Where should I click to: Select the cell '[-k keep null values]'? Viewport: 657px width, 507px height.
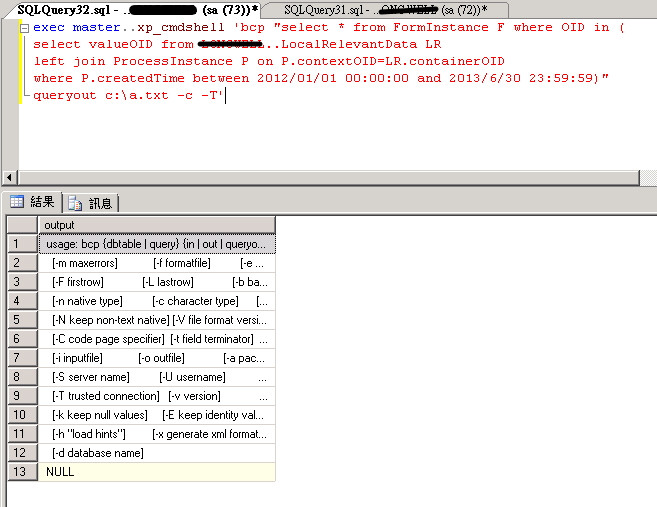pyautogui.click(x=157, y=415)
